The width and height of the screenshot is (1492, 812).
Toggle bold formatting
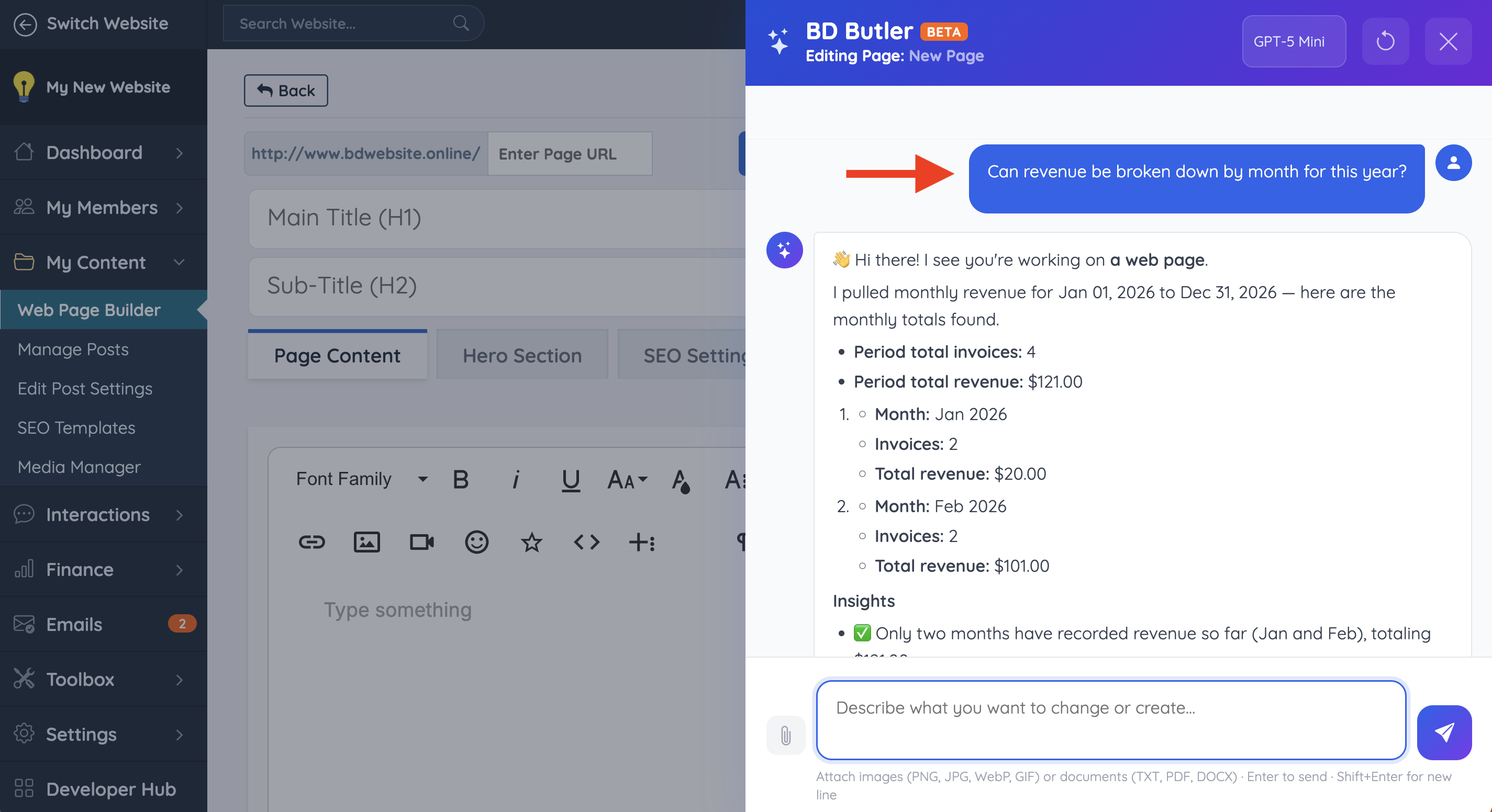point(461,479)
